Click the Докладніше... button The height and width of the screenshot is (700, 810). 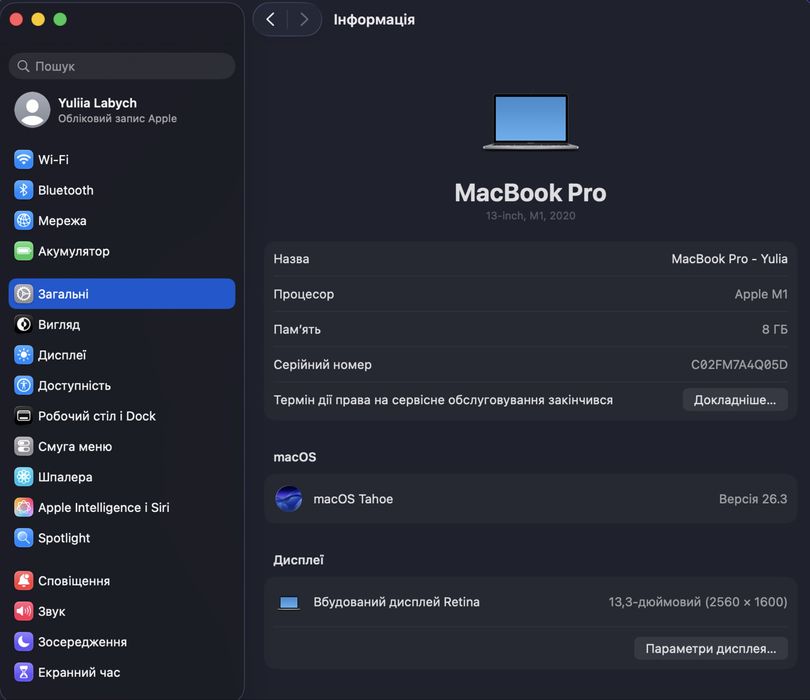[x=735, y=400]
